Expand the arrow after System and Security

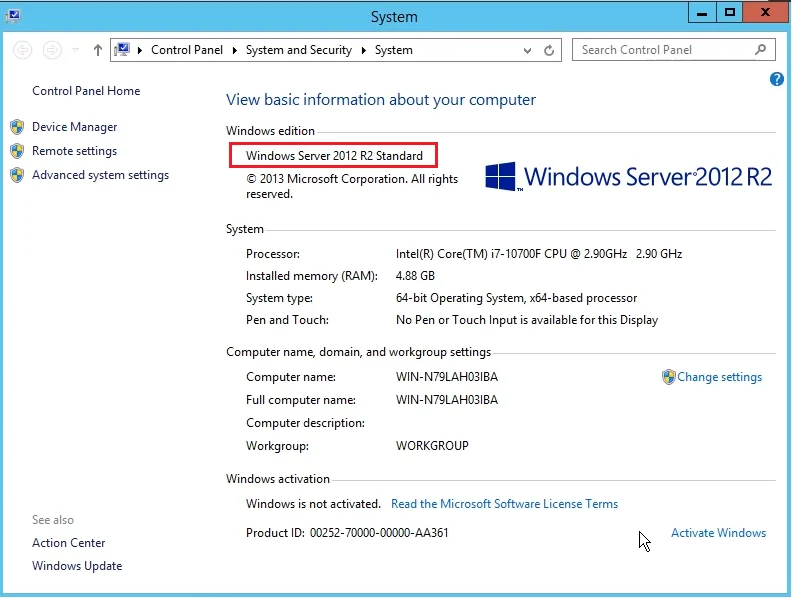click(x=364, y=50)
